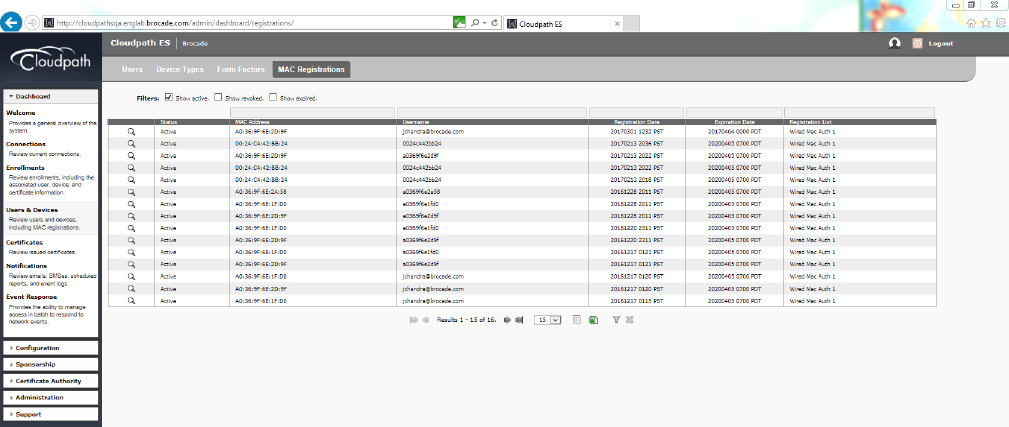Screen dimensions: 1009x427
Task: Go back with the browser back arrow
Action: click(11, 23)
